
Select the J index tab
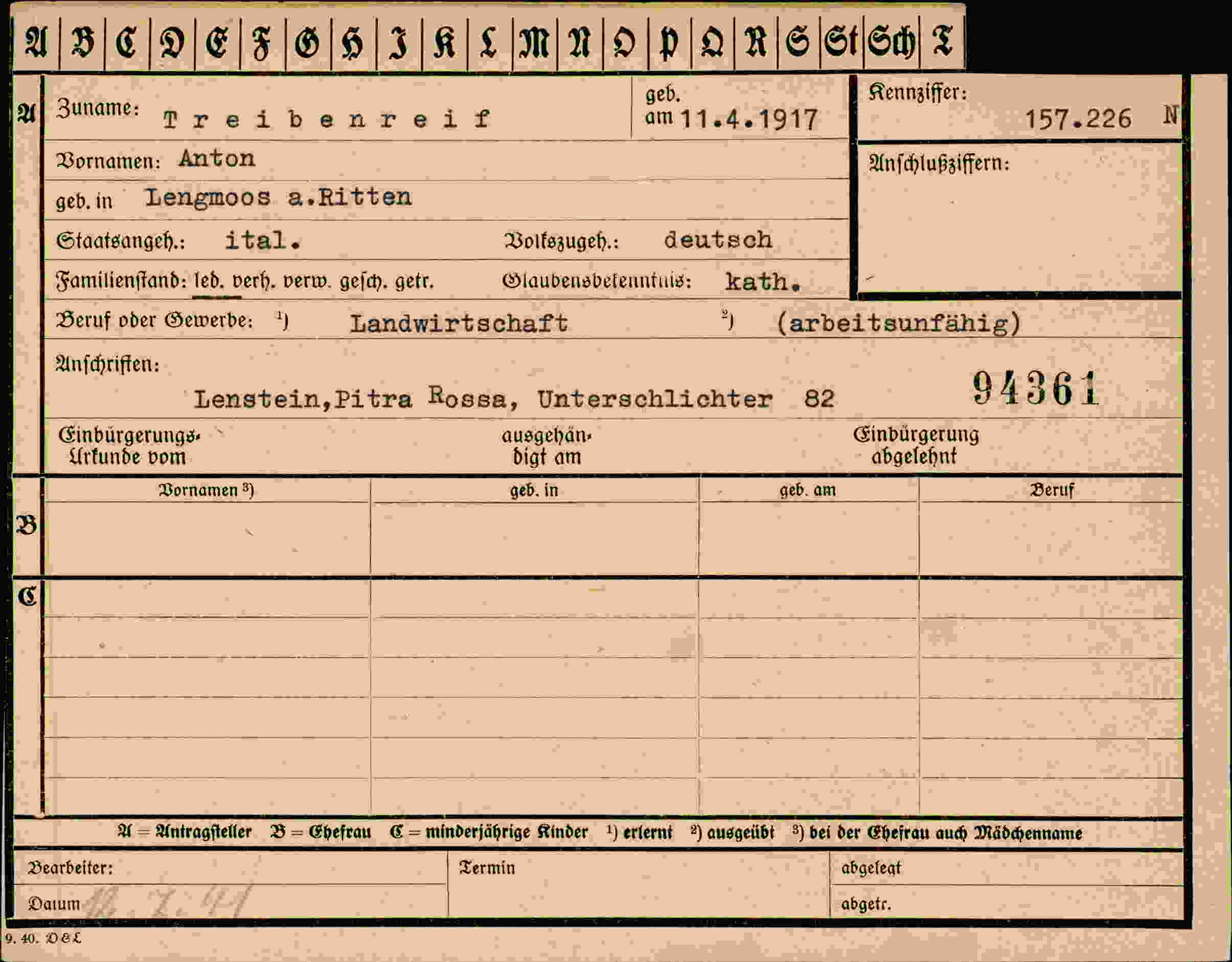click(399, 43)
